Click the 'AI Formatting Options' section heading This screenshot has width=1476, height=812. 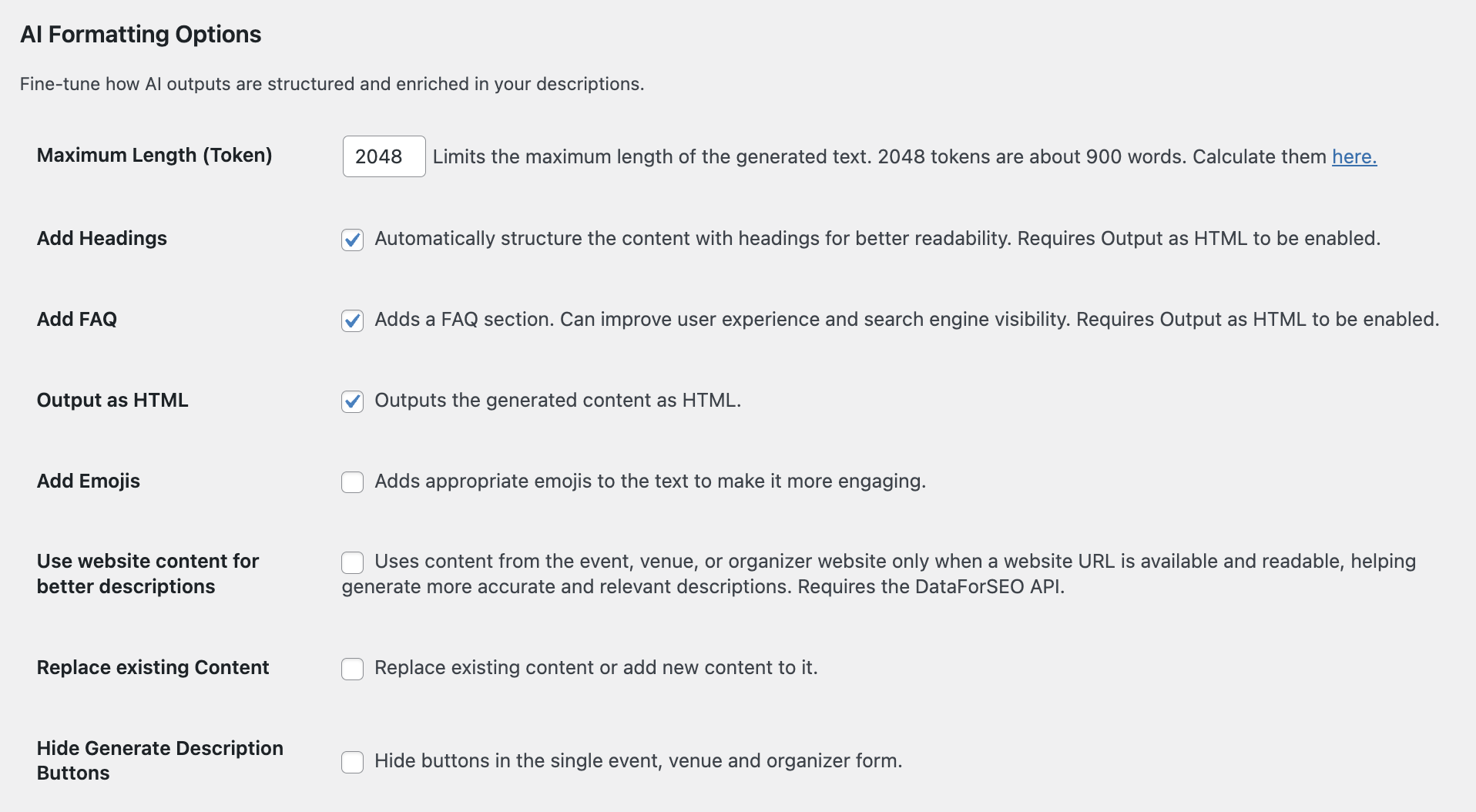[141, 34]
